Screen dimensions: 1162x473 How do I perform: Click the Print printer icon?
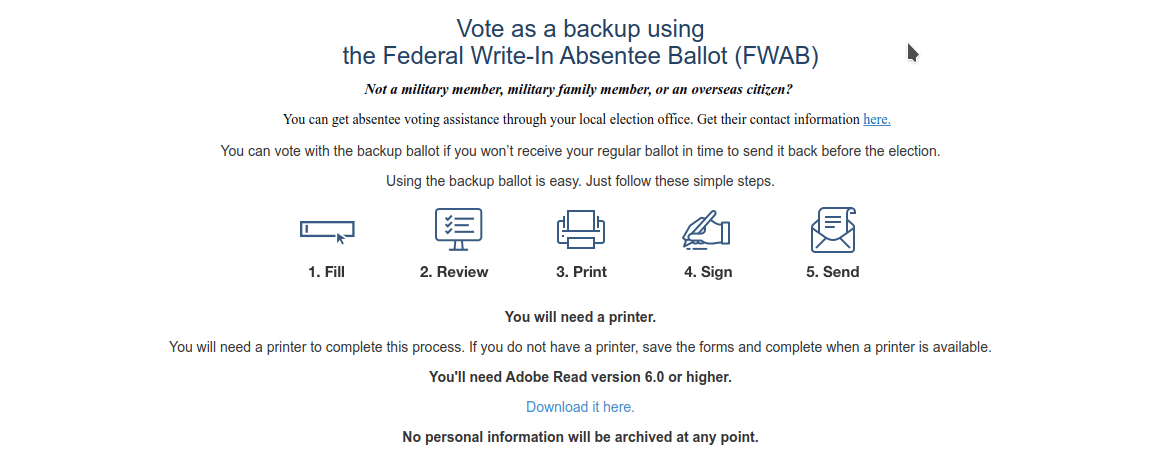tap(581, 230)
